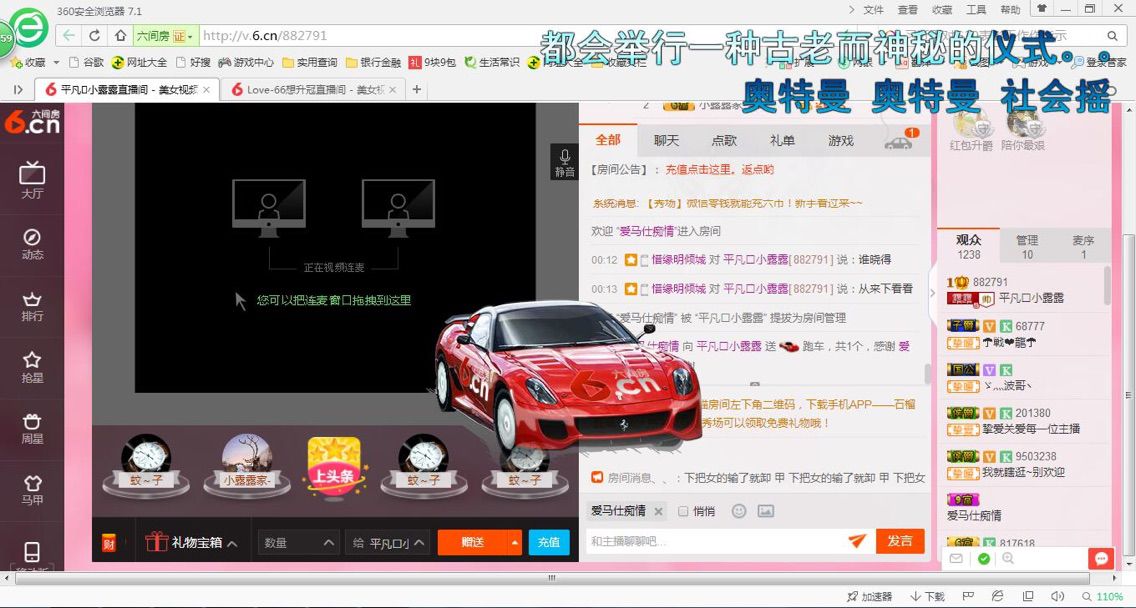
Task: Expand the 礼物宝箱 gift box
Action: (191, 543)
